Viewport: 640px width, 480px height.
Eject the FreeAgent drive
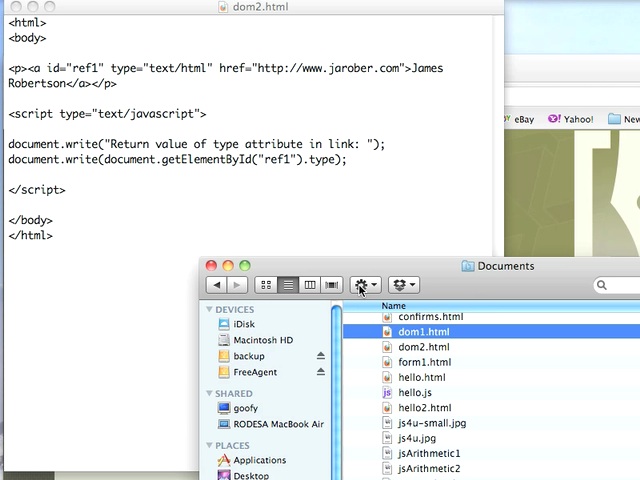[321, 371]
